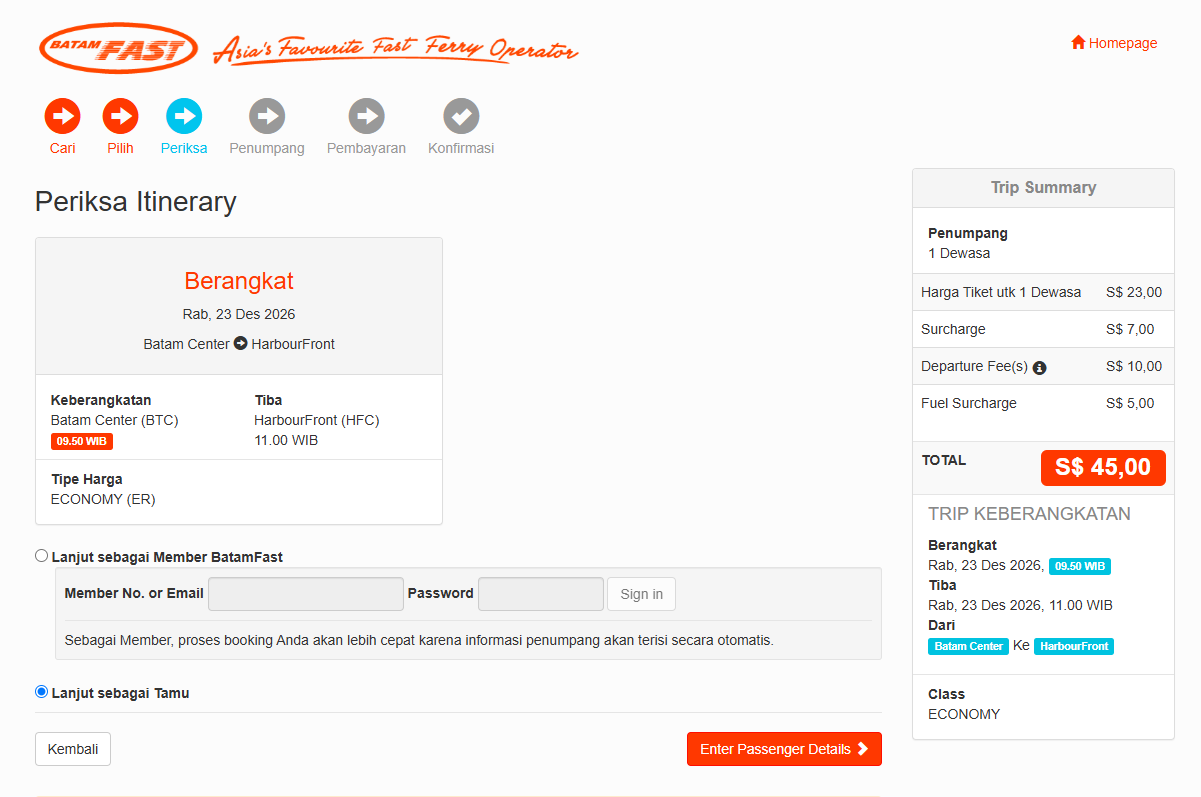Click the home icon beside Homepage
Image resolution: width=1201 pixels, height=797 pixels.
(1078, 43)
